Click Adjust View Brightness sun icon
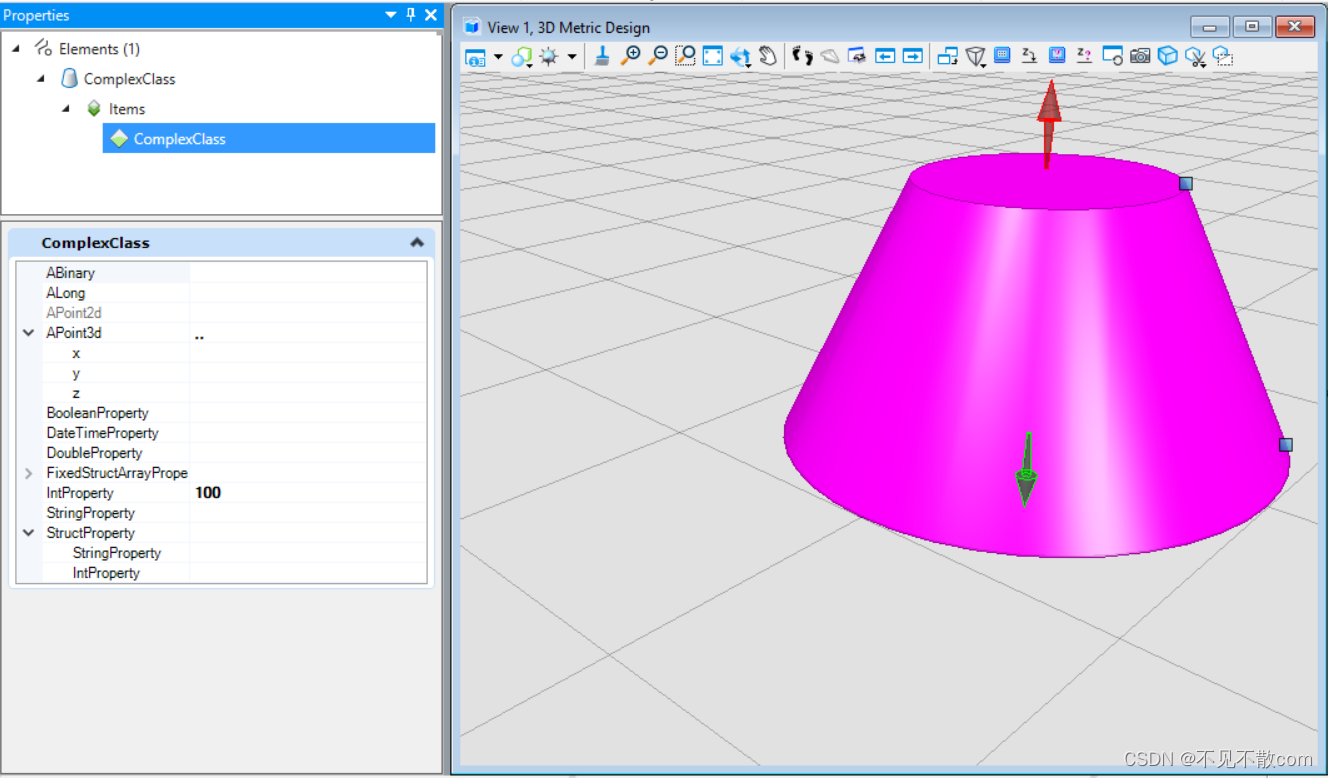The image size is (1328, 778). (550, 57)
